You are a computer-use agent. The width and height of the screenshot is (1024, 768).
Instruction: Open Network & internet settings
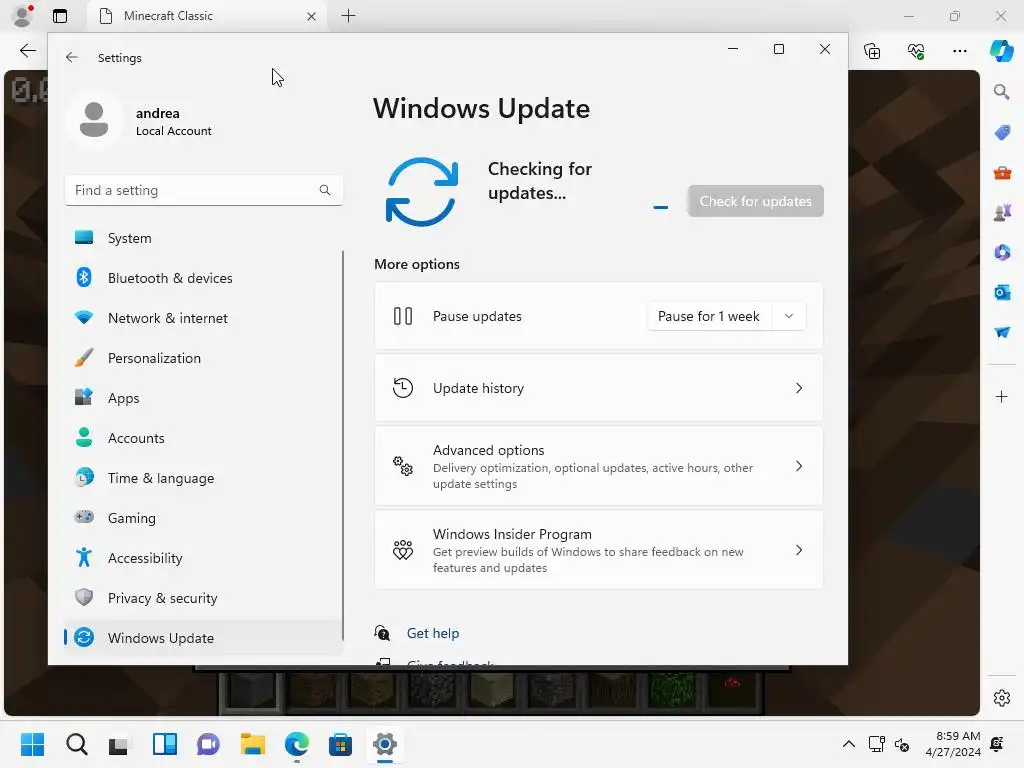click(203, 318)
